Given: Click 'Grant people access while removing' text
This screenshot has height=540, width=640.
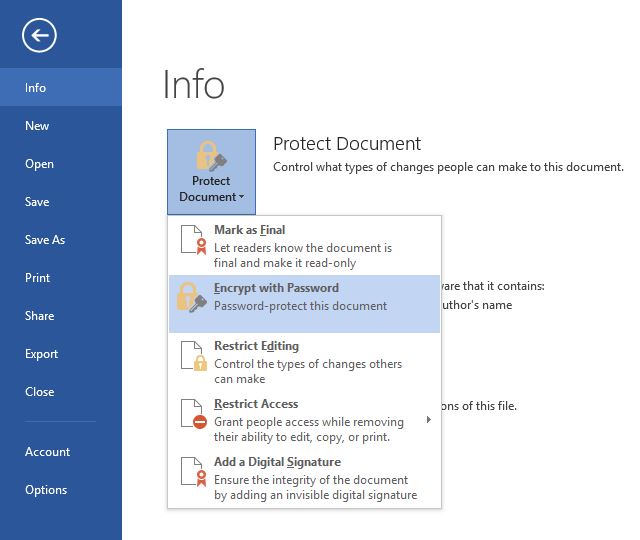Looking at the screenshot, I should pyautogui.click(x=309, y=422).
